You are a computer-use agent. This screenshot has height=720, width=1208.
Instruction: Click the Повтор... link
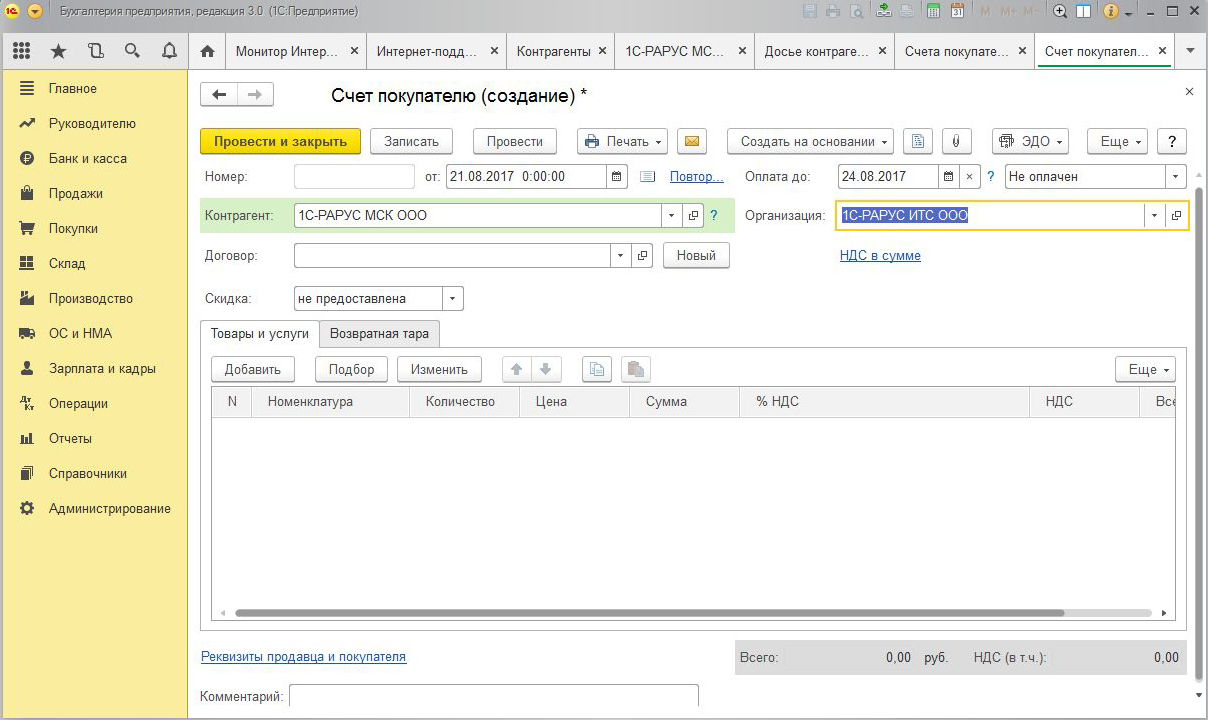pyautogui.click(x=697, y=177)
